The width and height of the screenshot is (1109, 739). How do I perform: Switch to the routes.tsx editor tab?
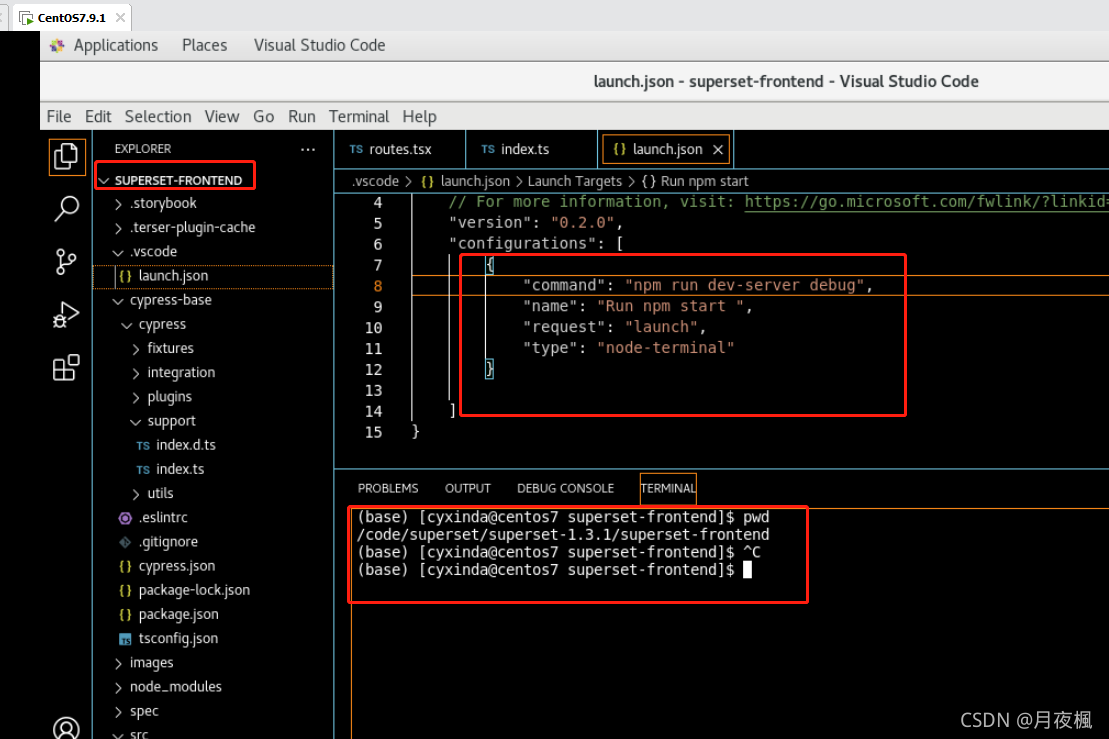pyautogui.click(x=400, y=149)
